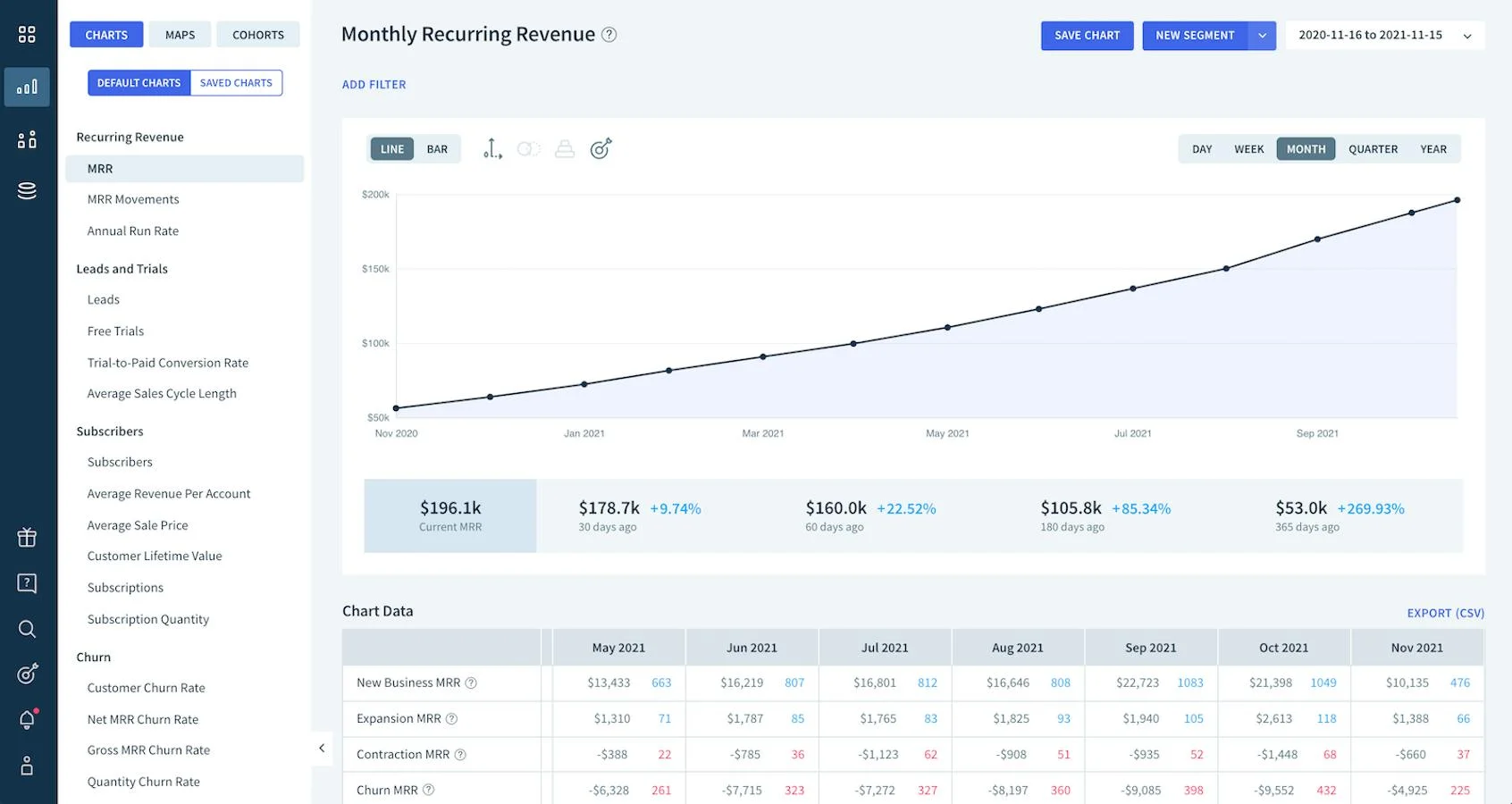
Task: Open the notifications bell icon
Action: 27,720
